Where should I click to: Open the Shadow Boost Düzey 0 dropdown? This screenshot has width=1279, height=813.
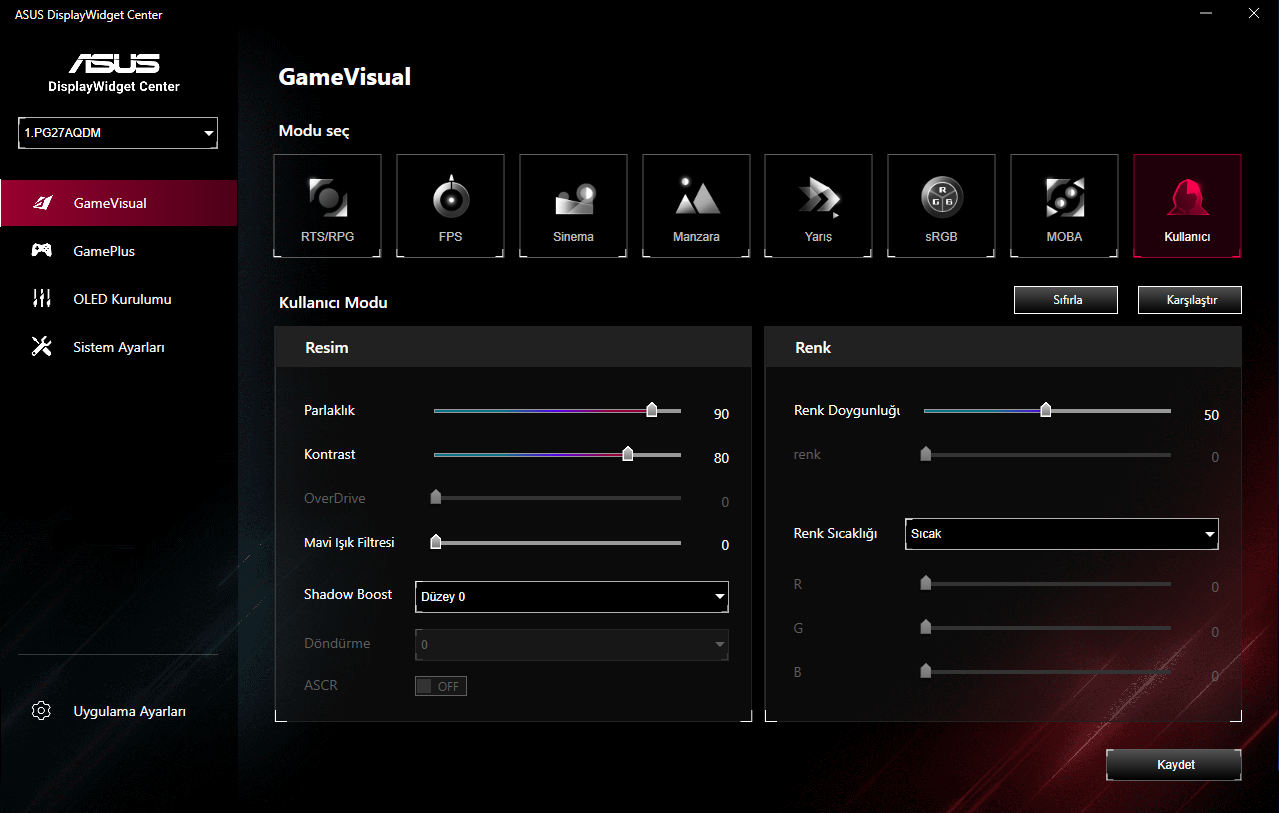[572, 596]
